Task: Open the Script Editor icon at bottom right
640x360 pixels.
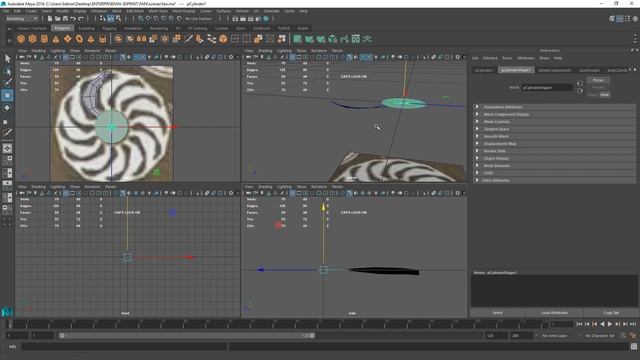Action: (x=634, y=347)
